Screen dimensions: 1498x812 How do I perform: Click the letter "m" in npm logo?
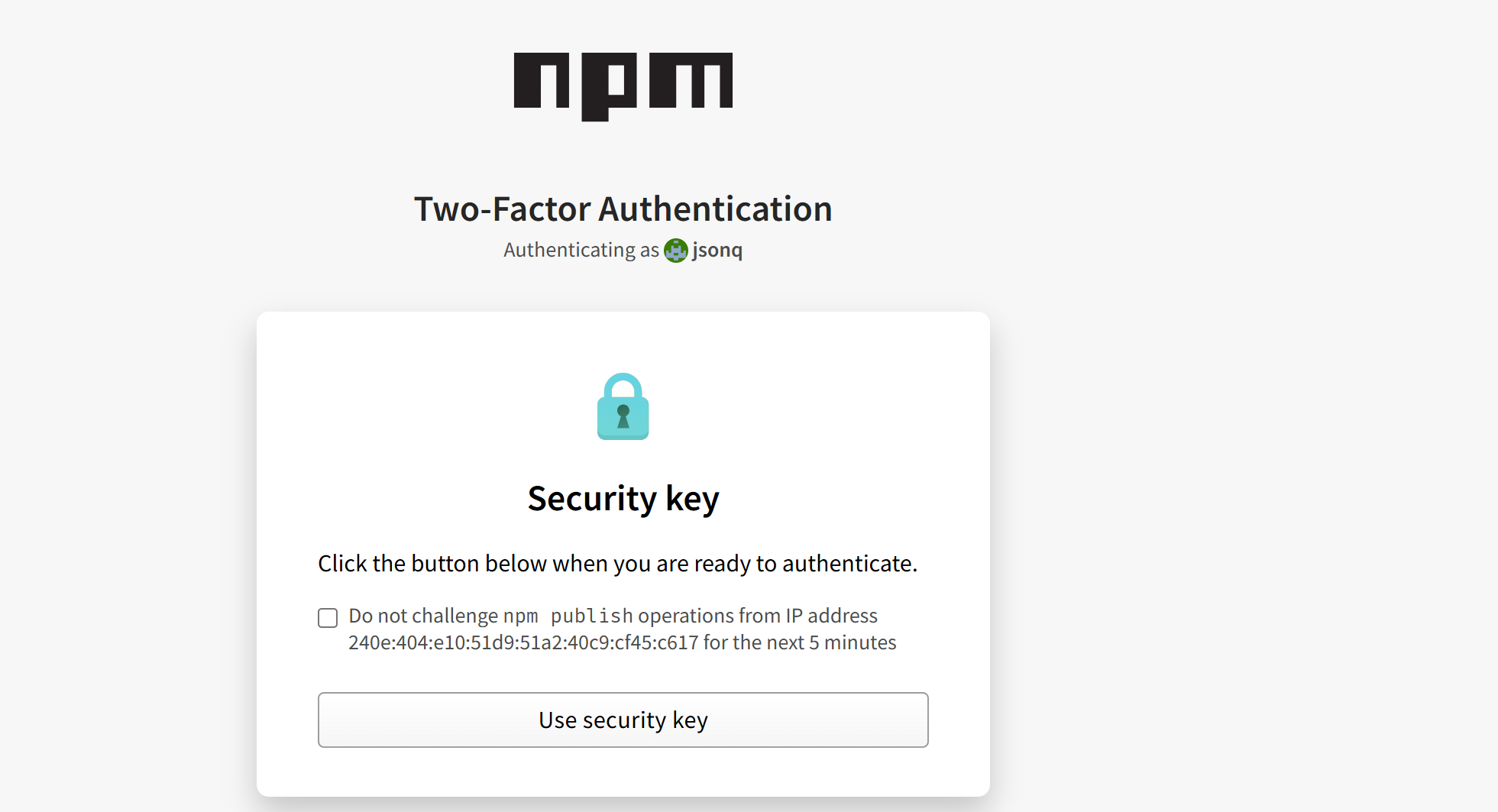[x=691, y=80]
